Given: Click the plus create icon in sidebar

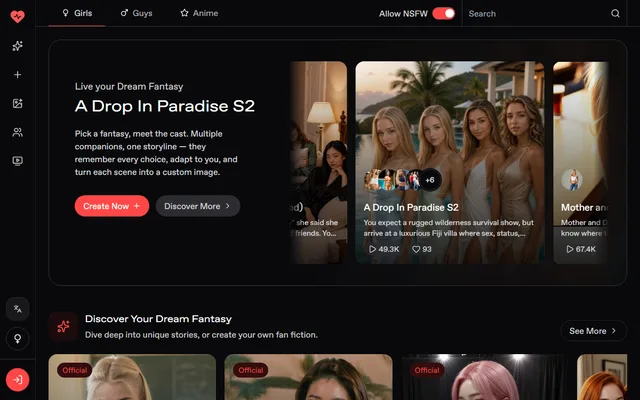Looking at the screenshot, I should pos(18,75).
